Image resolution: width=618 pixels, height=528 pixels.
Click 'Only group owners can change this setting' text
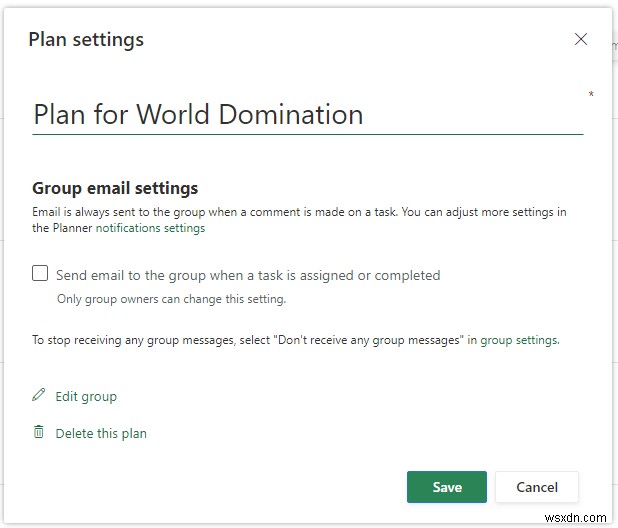171,299
